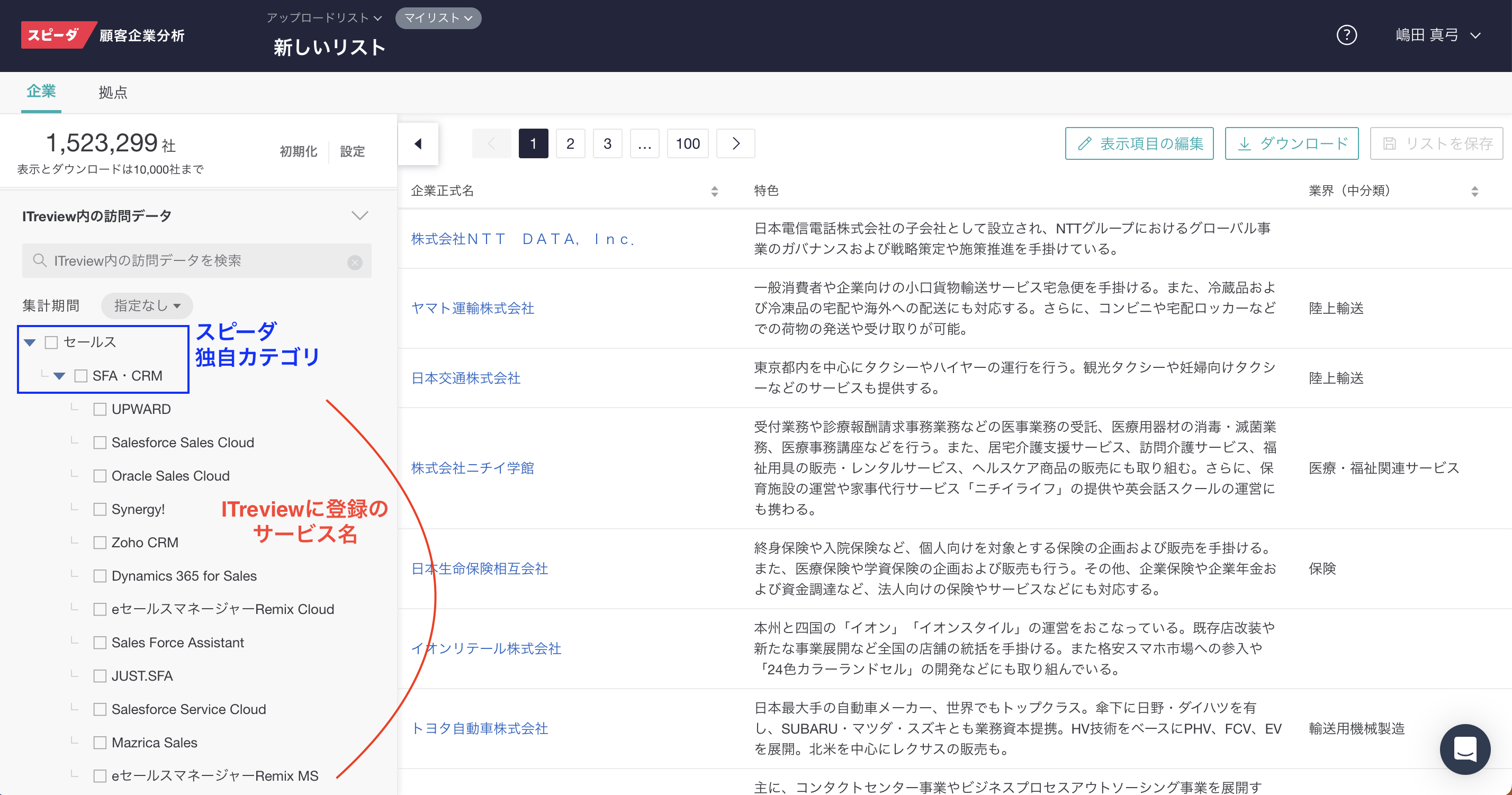
Task: Sort by 業界（中分類） column arrows
Action: 1474,191
